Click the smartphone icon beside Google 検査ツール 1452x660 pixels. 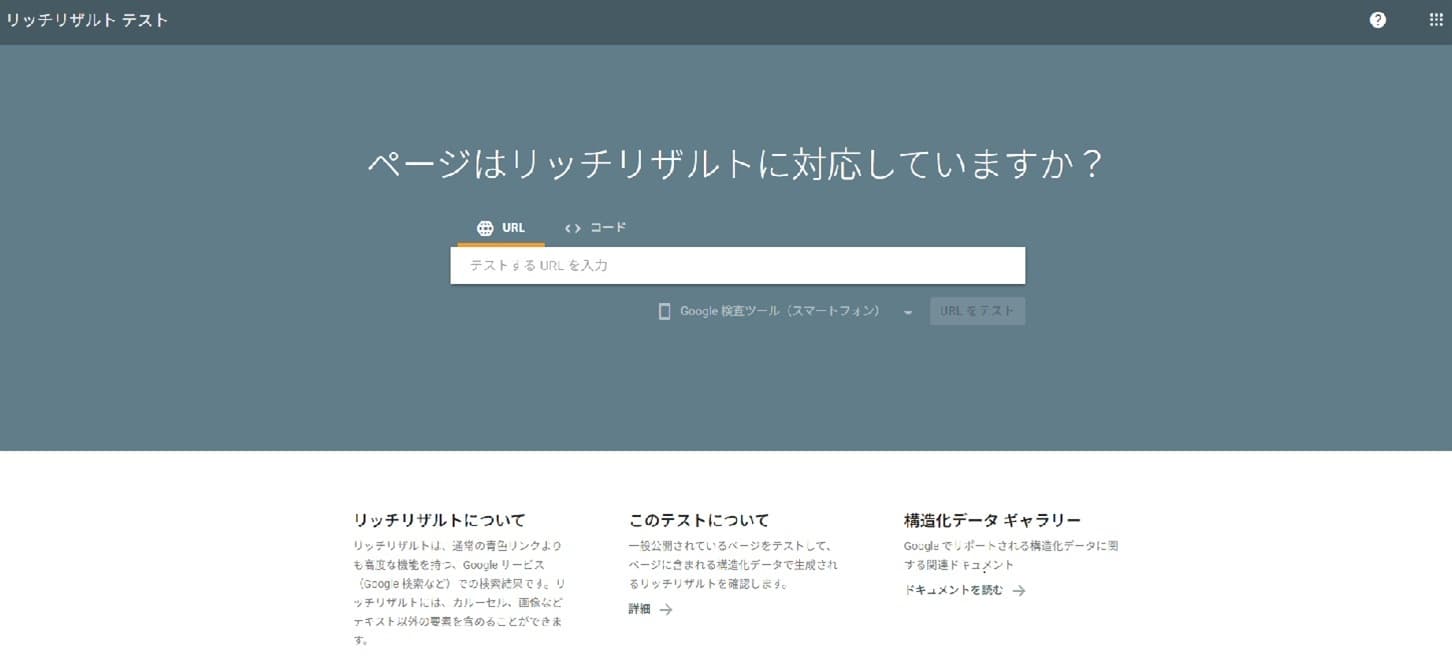coord(664,311)
